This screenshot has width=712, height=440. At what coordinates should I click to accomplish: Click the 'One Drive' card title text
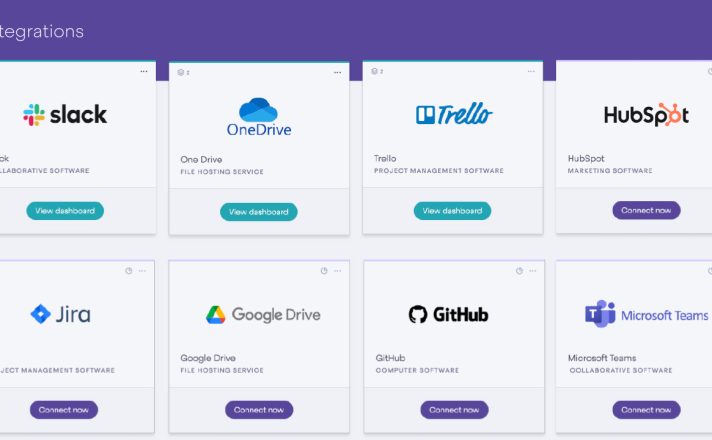coord(201,159)
